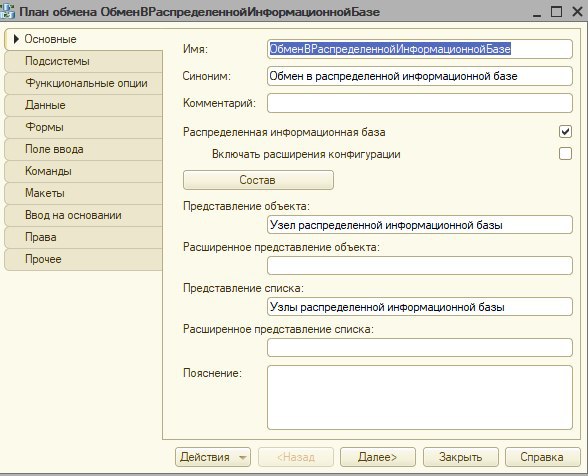Image resolution: width=588 pixels, height=476 pixels.
Task: Open the Прочее tab
Action: [x=83, y=259]
